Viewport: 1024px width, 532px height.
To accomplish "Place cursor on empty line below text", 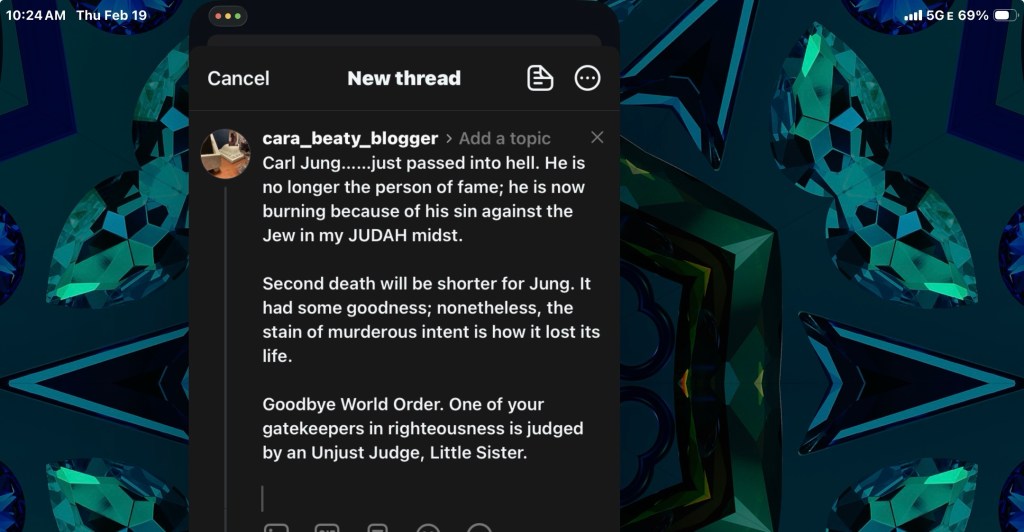I will click(431, 499).
